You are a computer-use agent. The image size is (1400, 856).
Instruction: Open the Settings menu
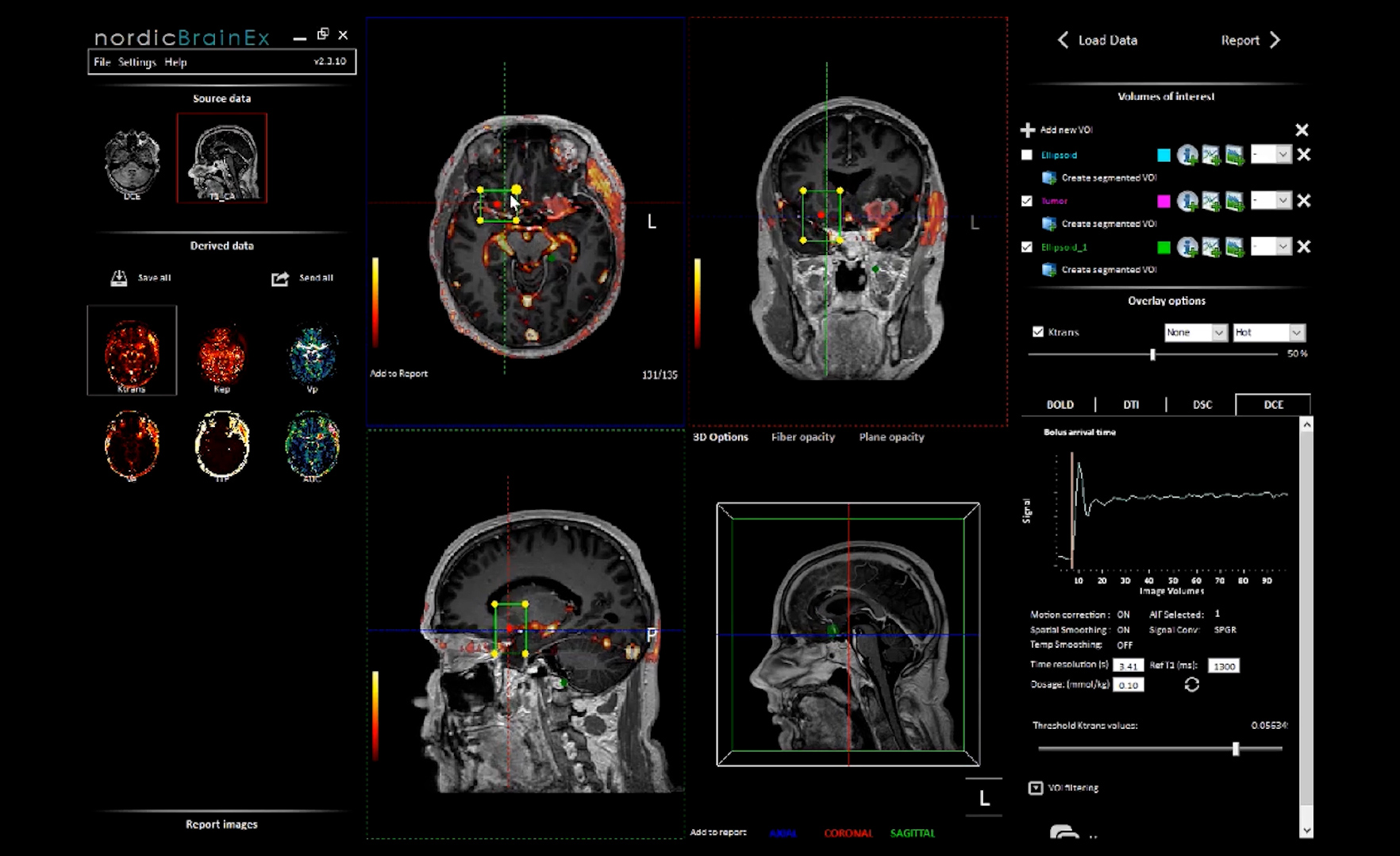tap(137, 62)
